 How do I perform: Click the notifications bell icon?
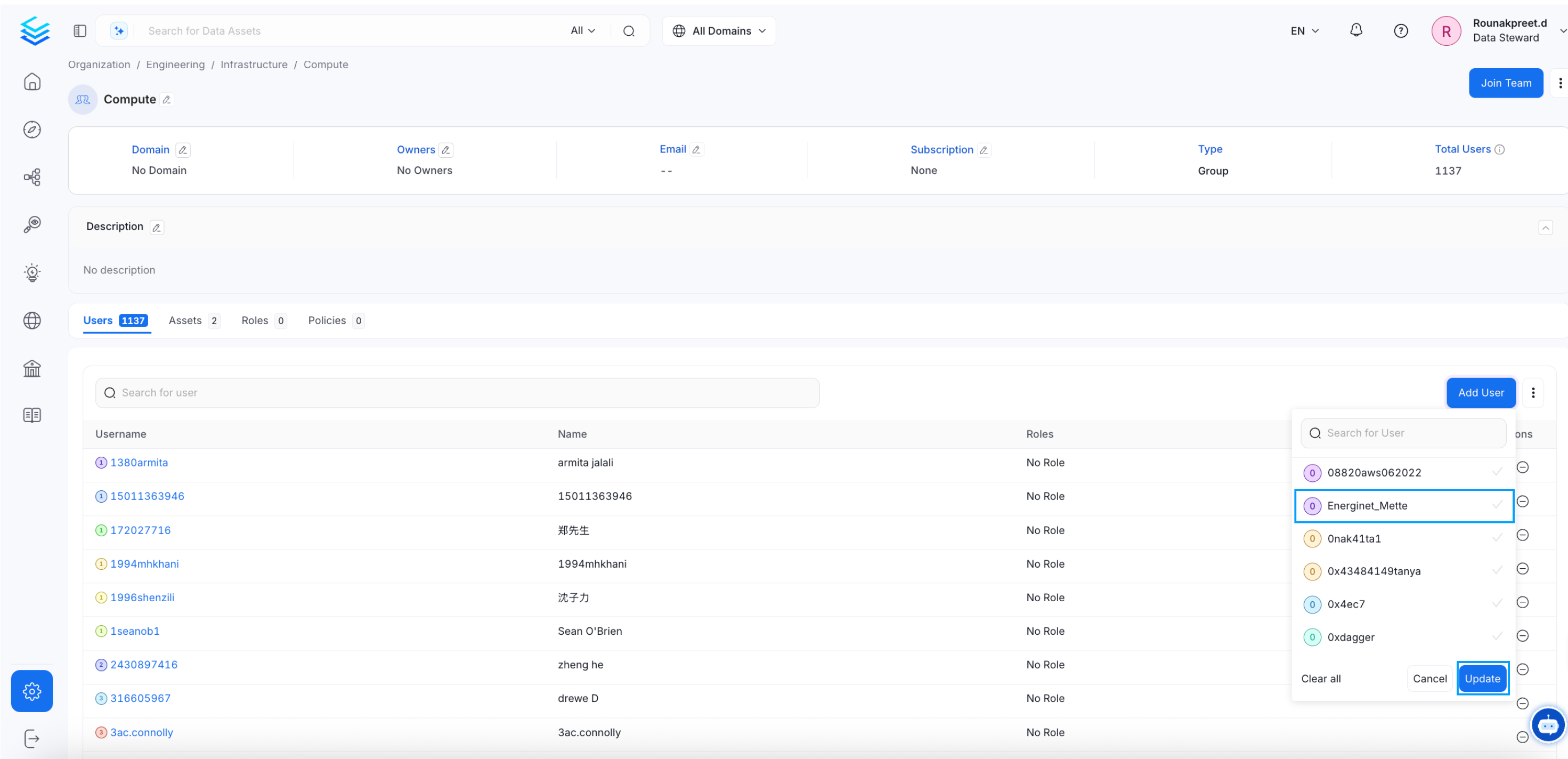click(x=1355, y=30)
